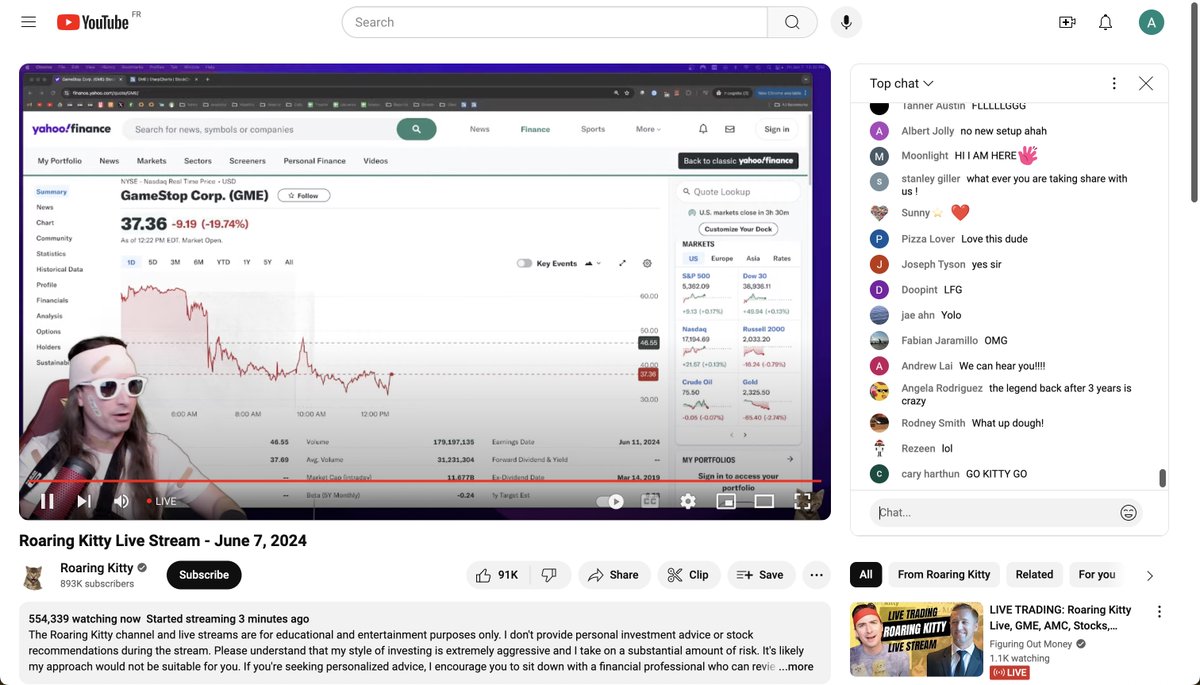The width and height of the screenshot is (1200, 685).
Task: Open the Roaring Kitty channel name link
Action: click(96, 568)
